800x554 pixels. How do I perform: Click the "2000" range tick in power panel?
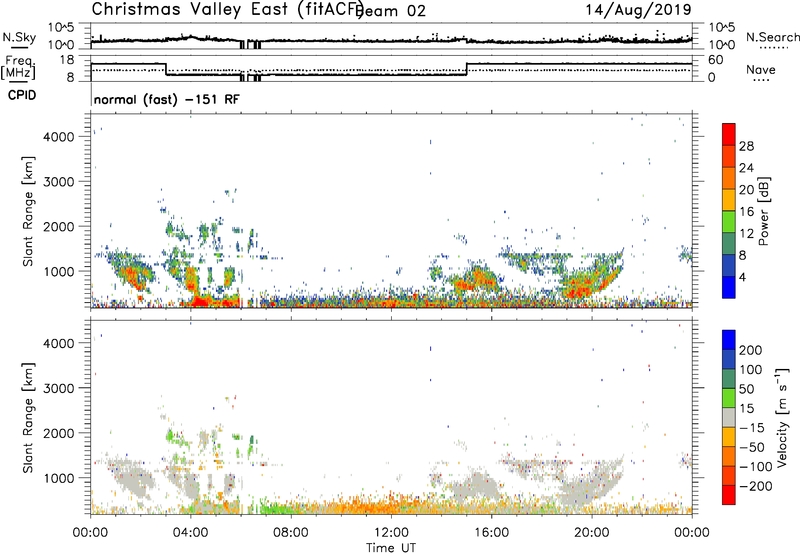coord(59,226)
